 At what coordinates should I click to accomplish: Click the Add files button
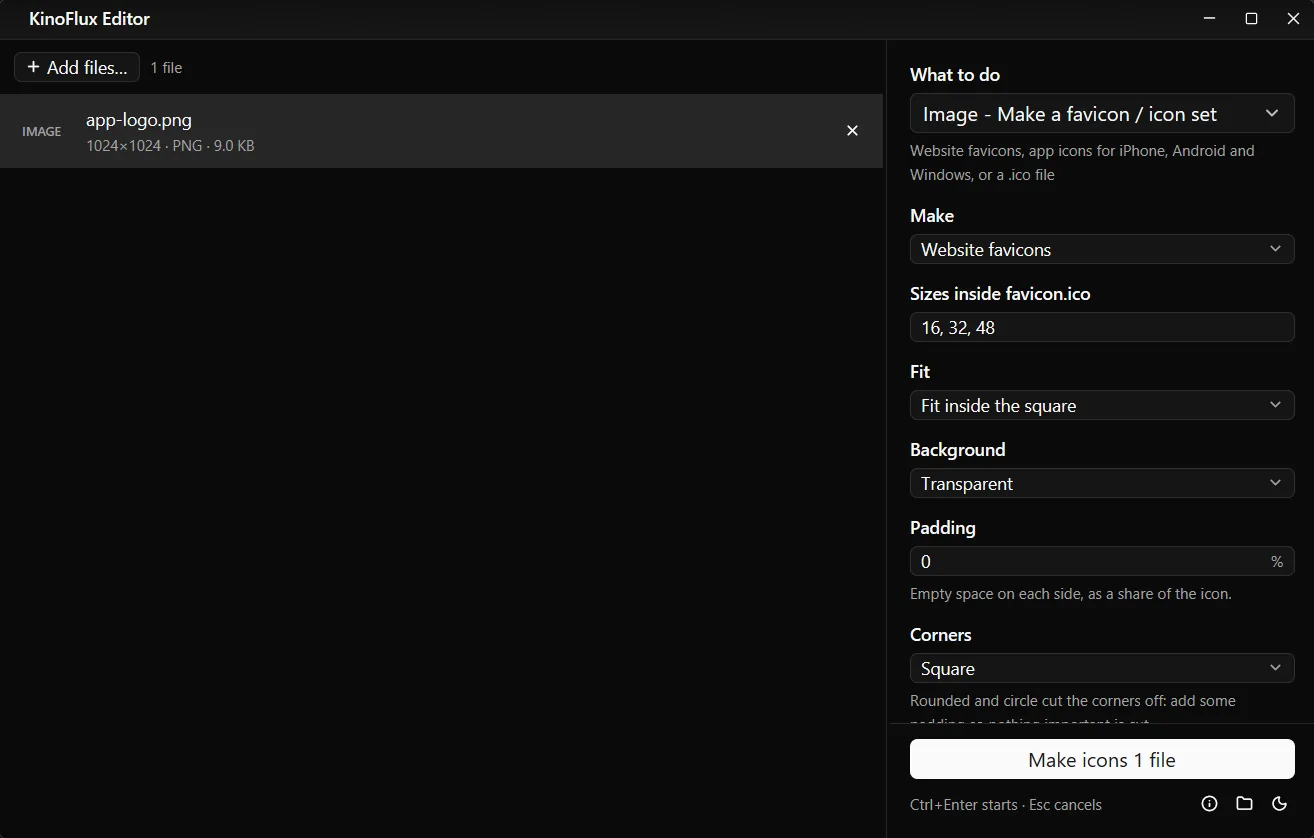[x=77, y=67]
